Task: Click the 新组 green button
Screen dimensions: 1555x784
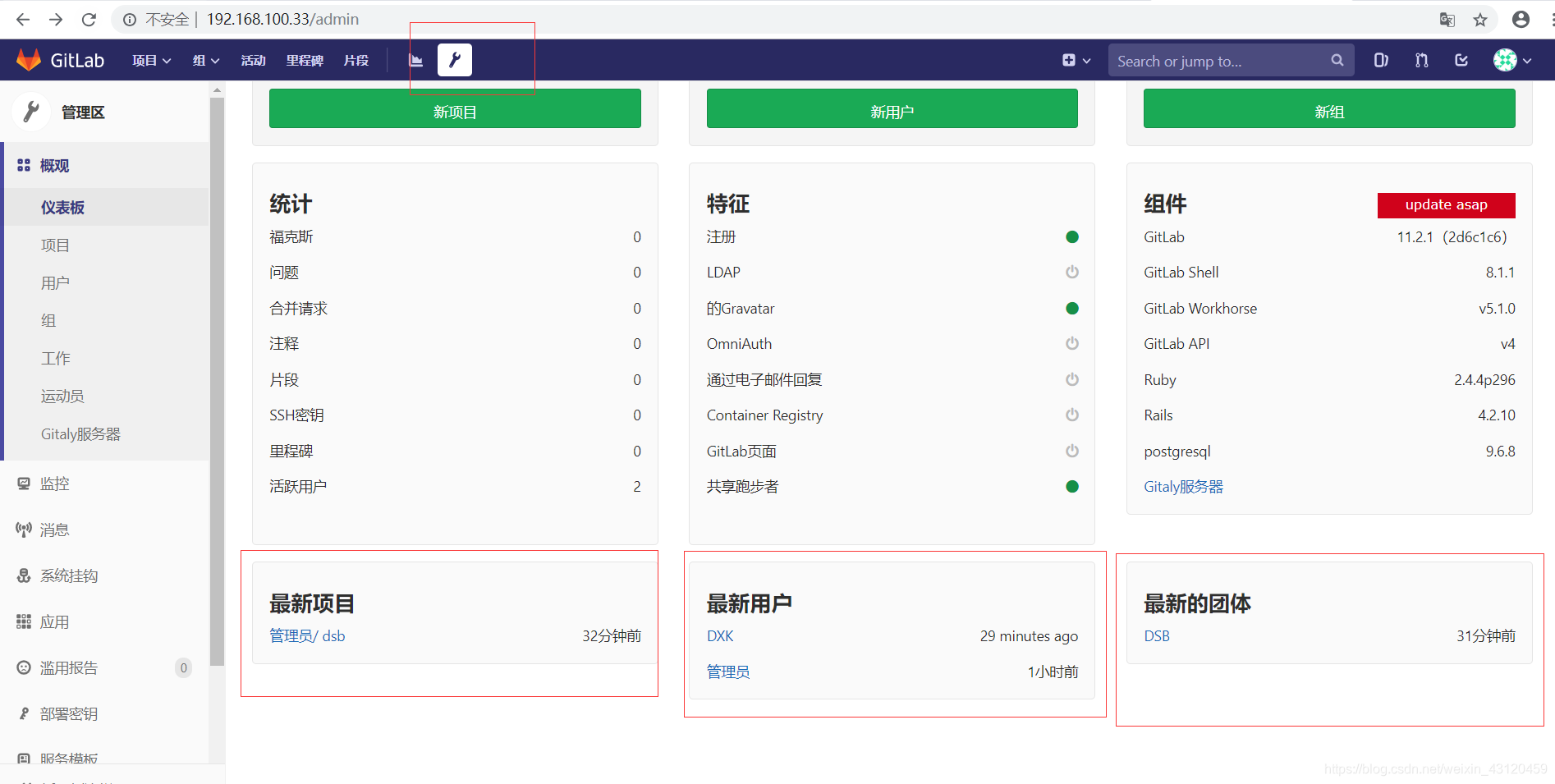Action: 1329,108
